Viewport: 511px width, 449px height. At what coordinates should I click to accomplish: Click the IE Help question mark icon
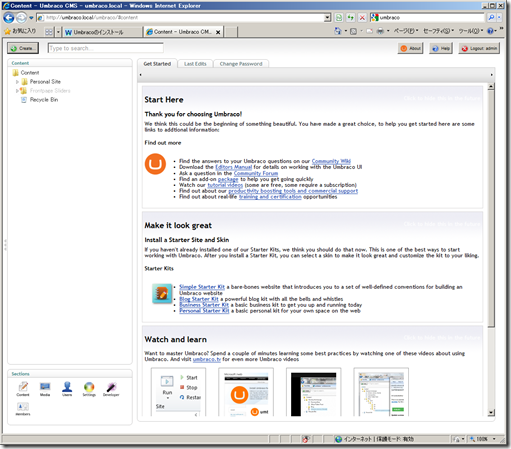490,31
